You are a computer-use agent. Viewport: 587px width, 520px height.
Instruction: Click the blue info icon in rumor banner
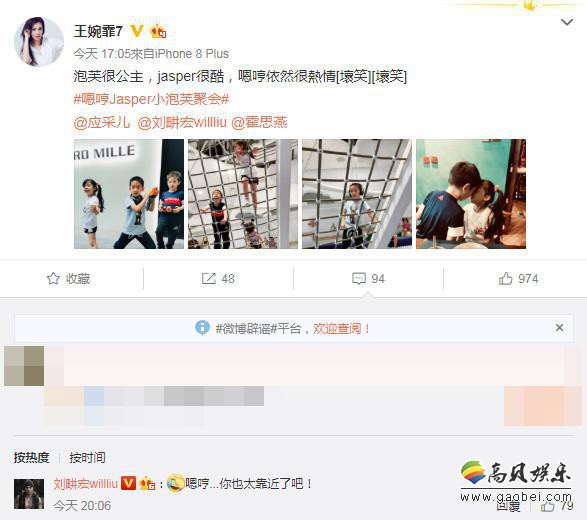(203, 328)
